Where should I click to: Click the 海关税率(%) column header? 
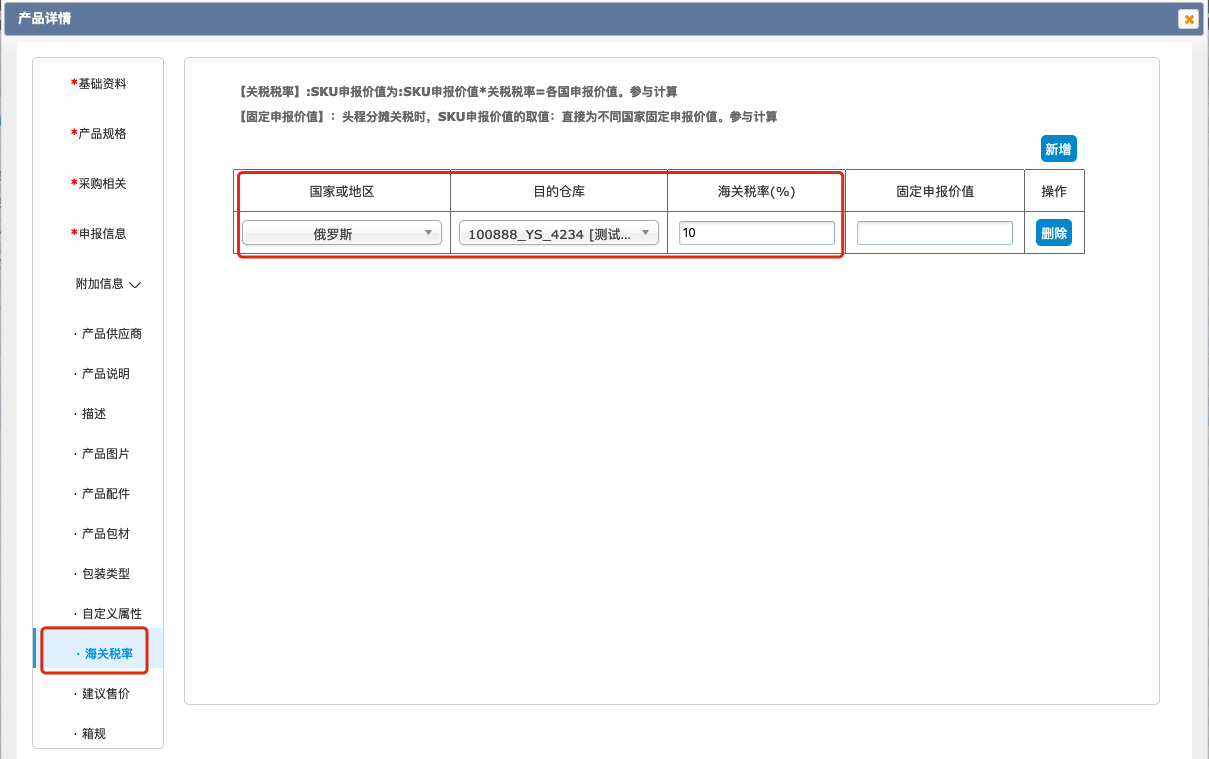point(757,191)
